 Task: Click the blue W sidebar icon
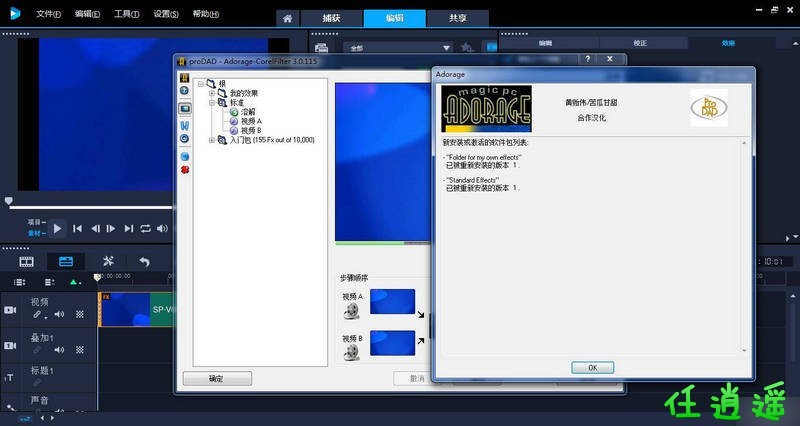185,125
